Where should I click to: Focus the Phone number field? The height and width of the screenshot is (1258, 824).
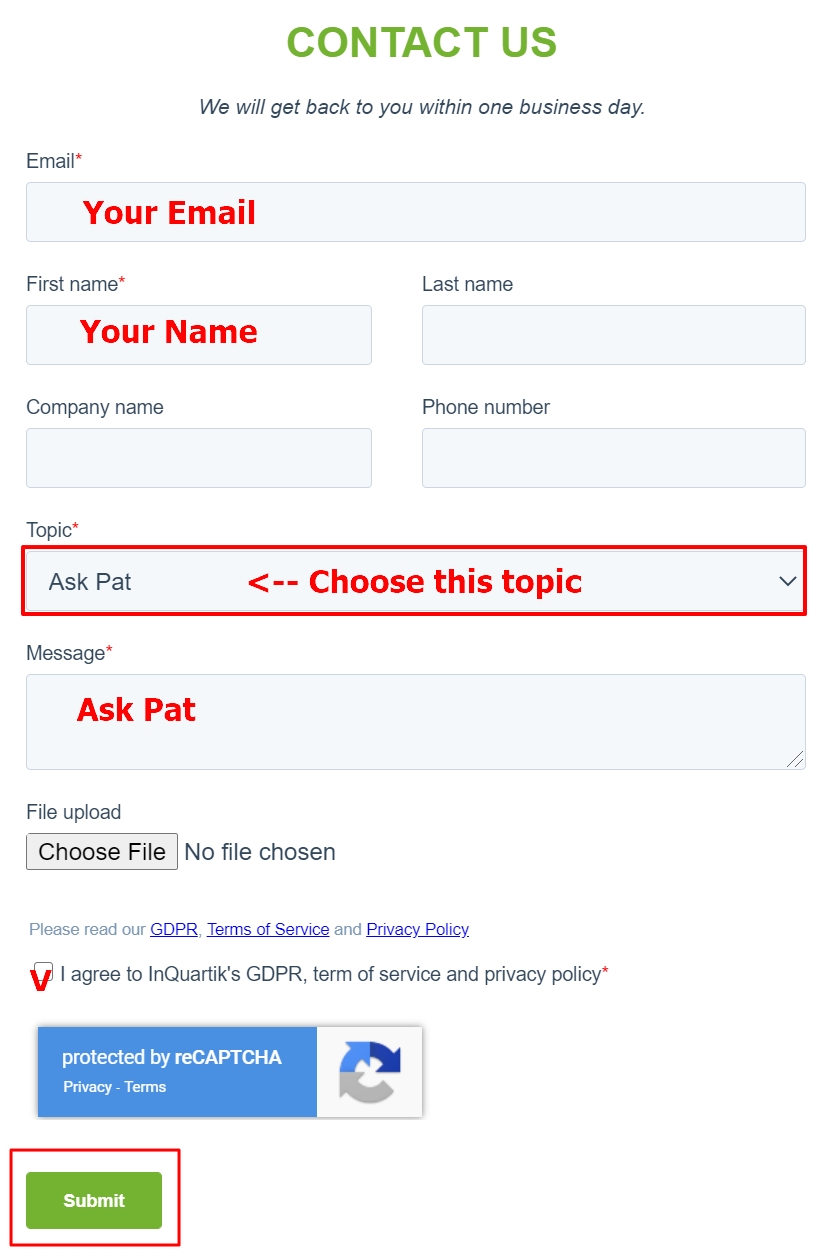(614, 458)
